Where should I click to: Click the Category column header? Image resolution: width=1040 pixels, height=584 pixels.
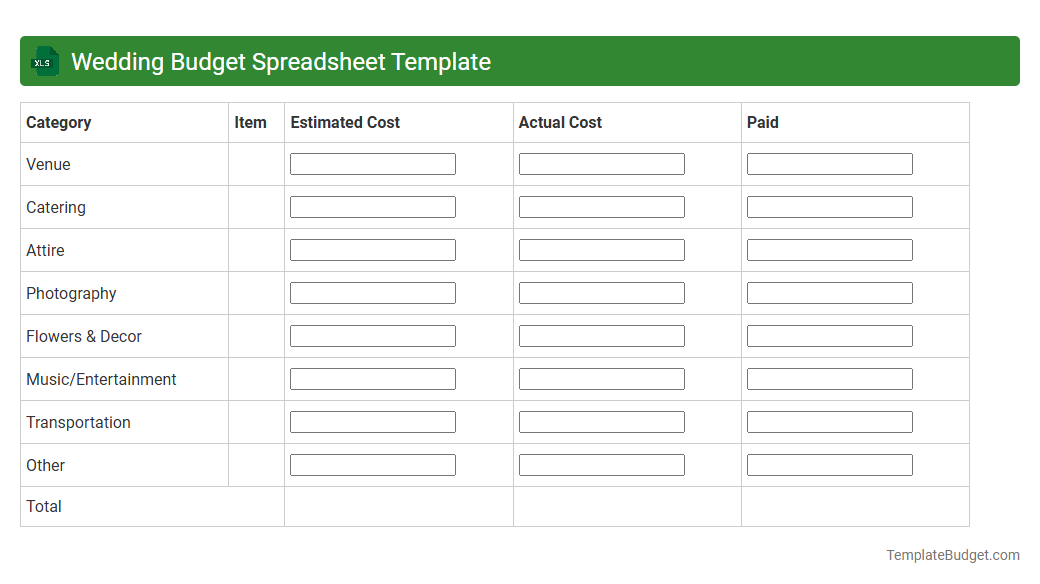click(x=58, y=122)
